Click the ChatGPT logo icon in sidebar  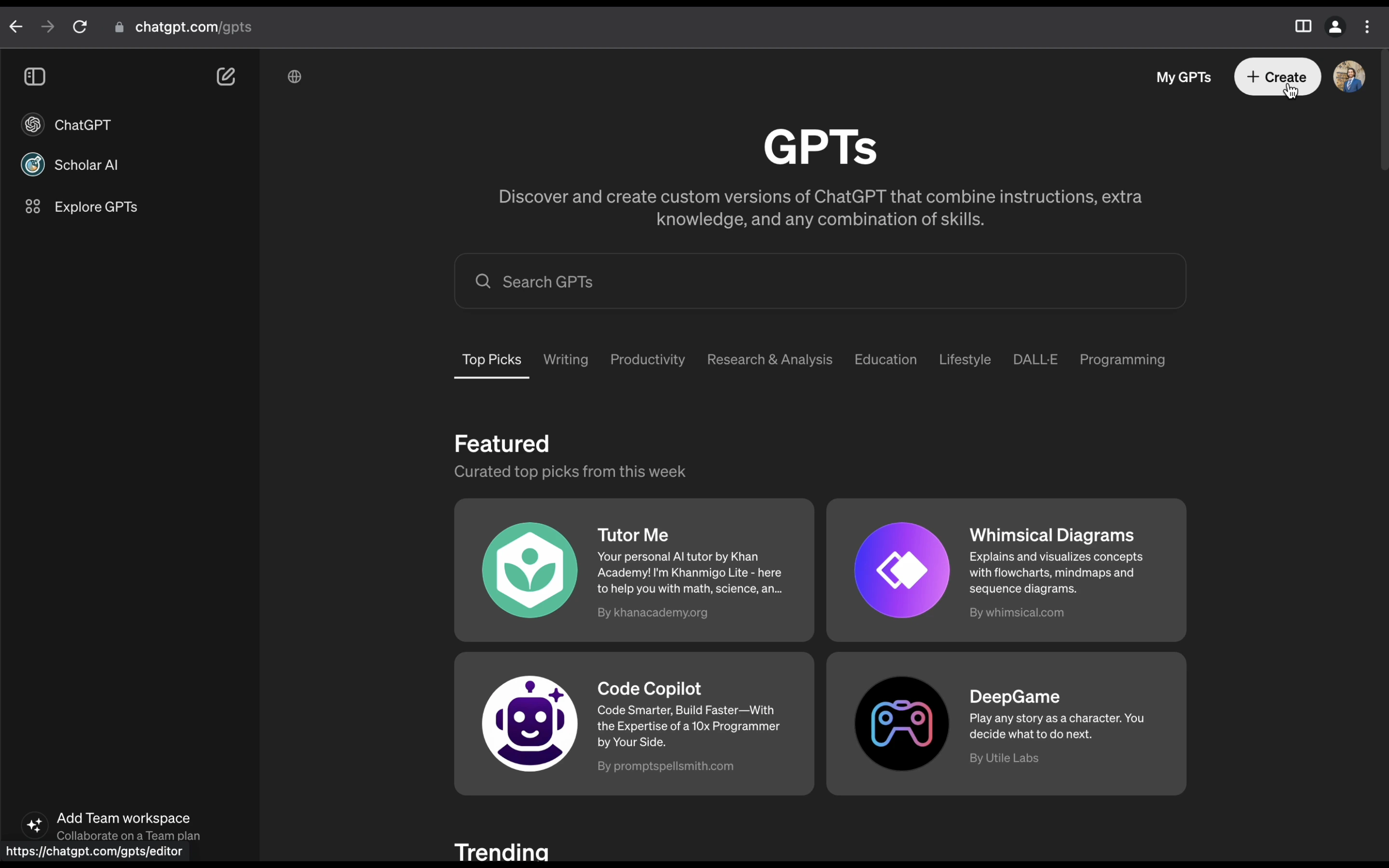coord(33,124)
